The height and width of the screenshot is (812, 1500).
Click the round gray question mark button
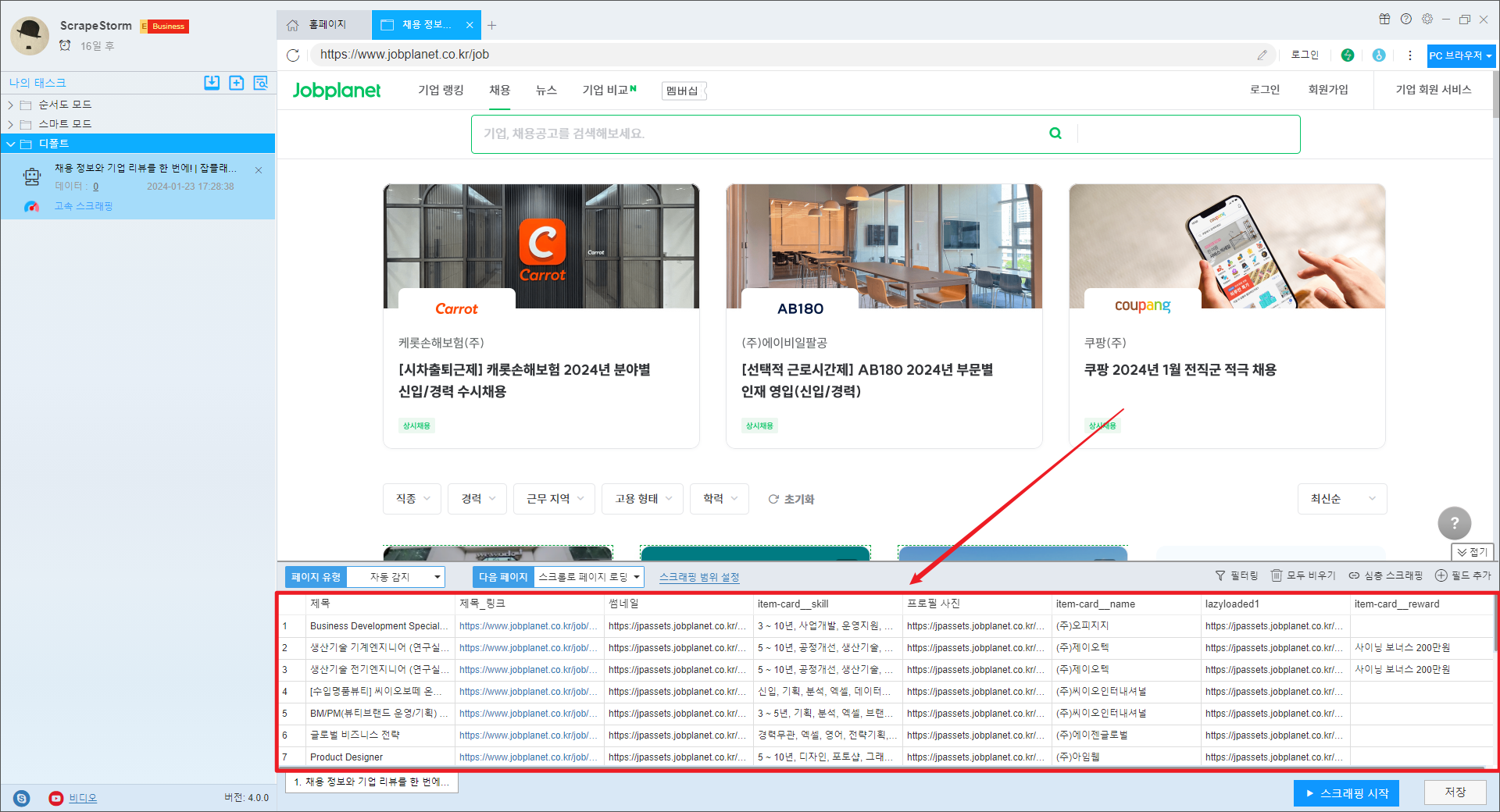1454,523
